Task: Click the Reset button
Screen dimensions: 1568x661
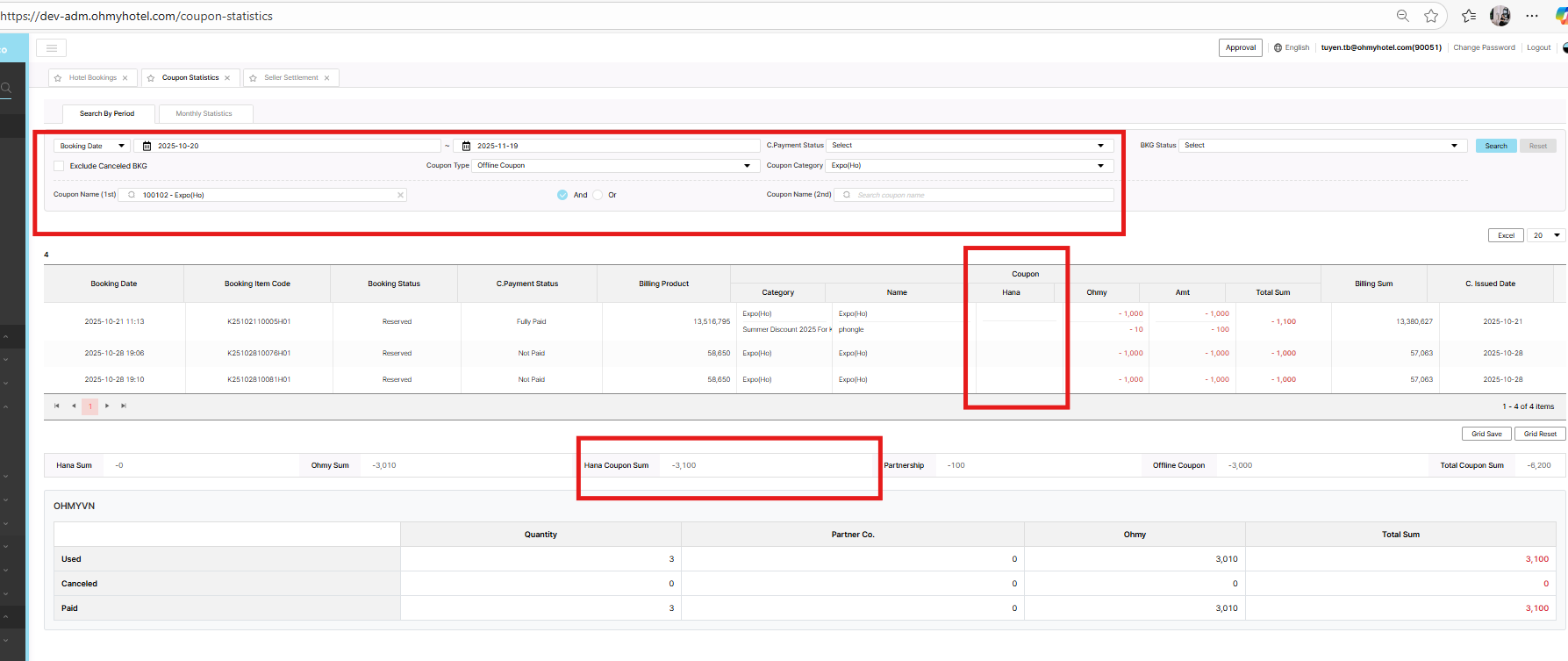Action: coord(1538,146)
